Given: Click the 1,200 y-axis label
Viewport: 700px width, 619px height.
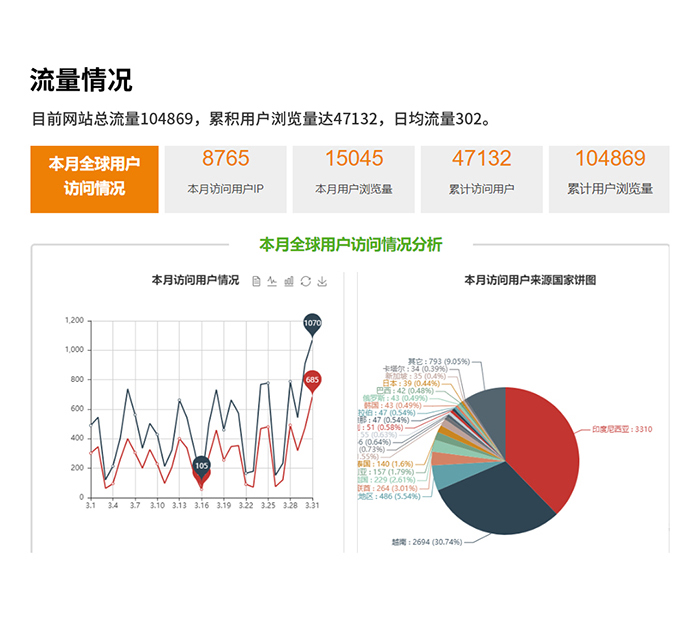Looking at the screenshot, I should click(75, 320).
